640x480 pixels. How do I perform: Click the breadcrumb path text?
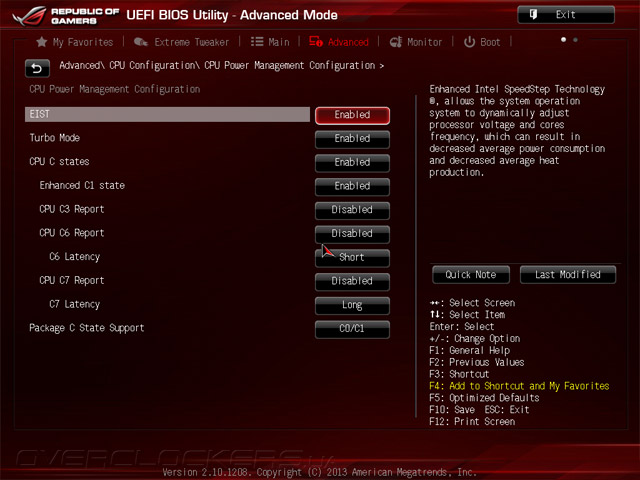(x=222, y=65)
